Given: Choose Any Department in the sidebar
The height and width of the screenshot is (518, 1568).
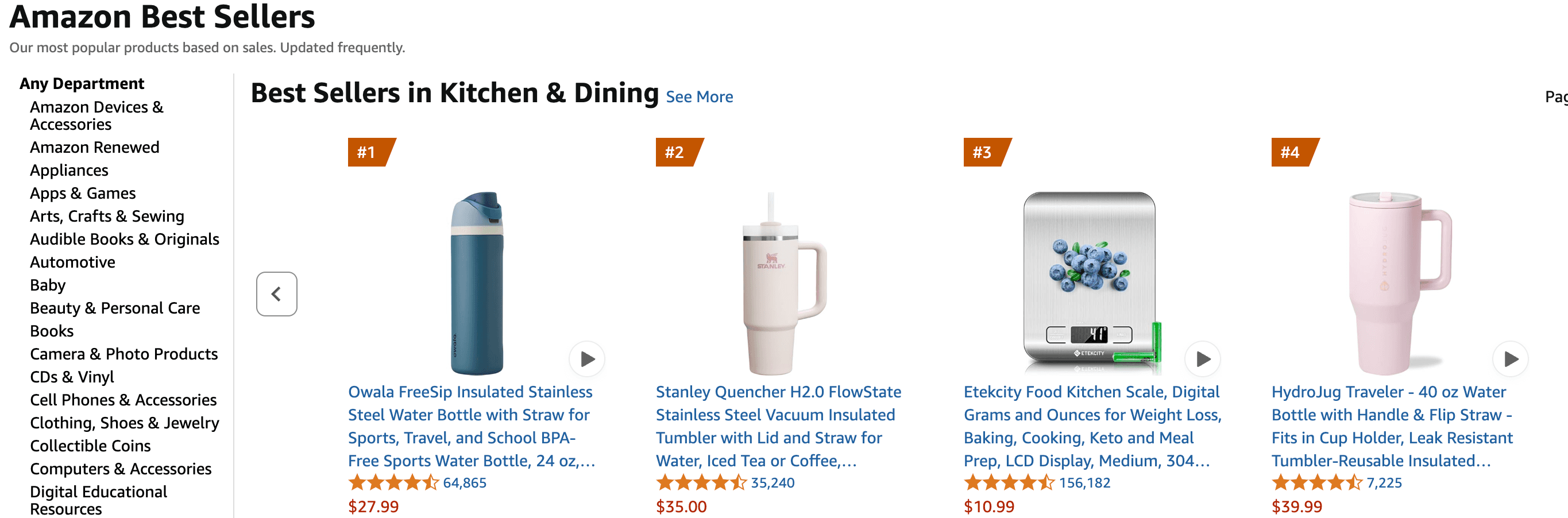Looking at the screenshot, I should pos(82,83).
